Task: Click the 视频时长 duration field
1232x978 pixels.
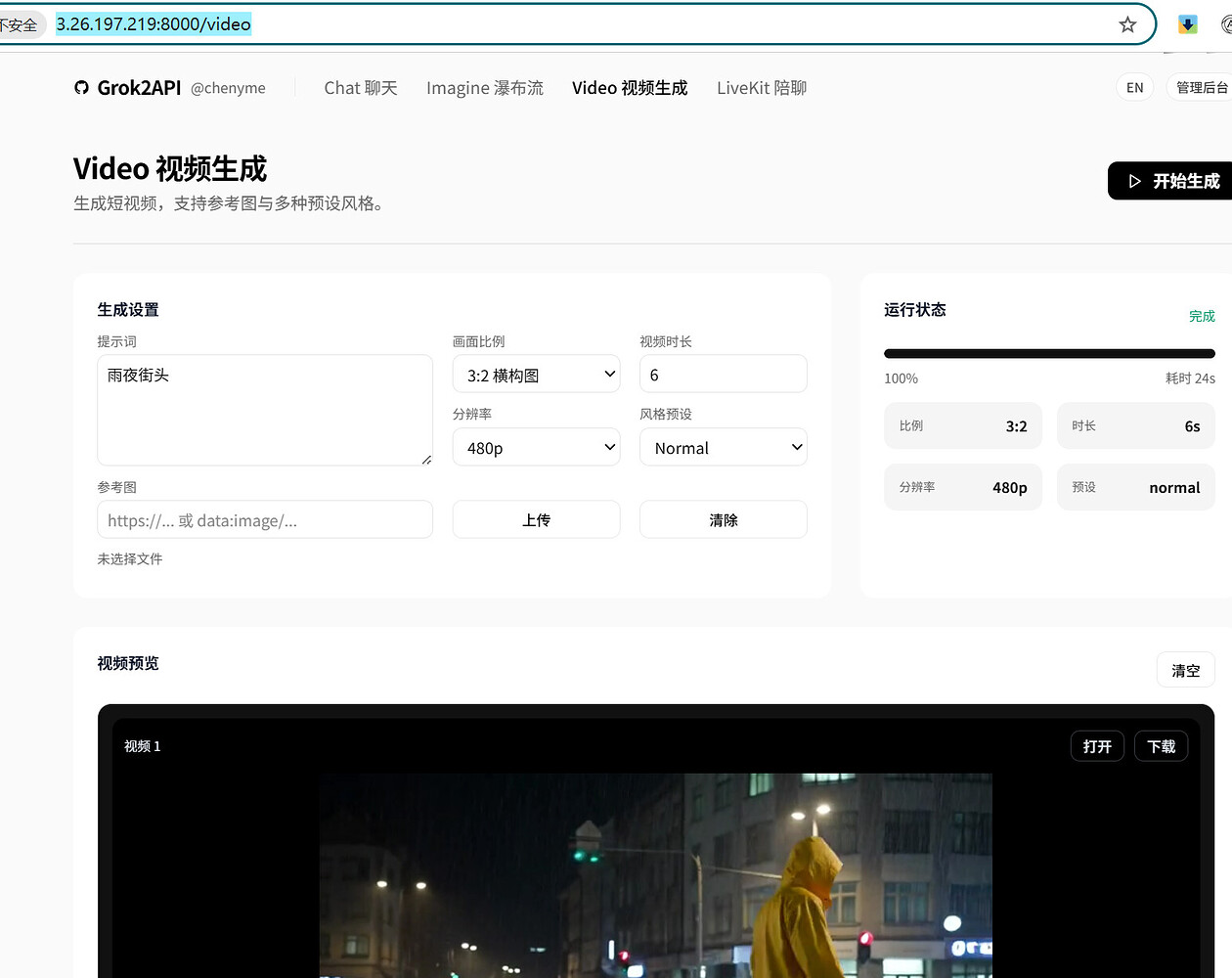Action: coord(724,375)
